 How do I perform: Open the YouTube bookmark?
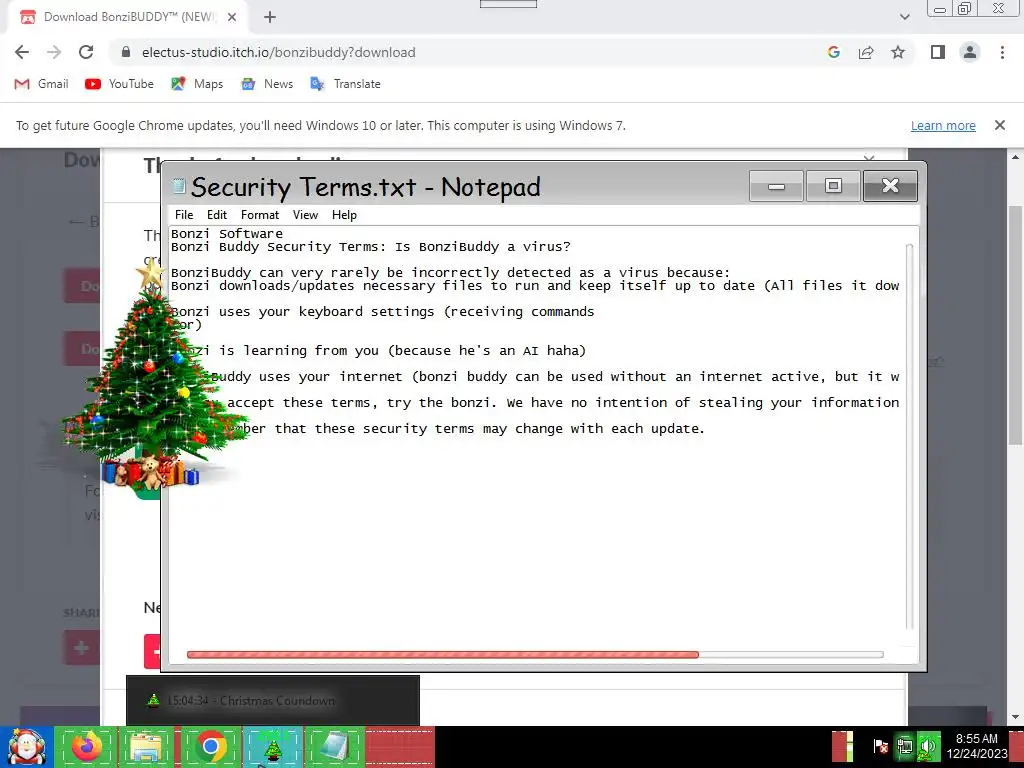(x=120, y=84)
